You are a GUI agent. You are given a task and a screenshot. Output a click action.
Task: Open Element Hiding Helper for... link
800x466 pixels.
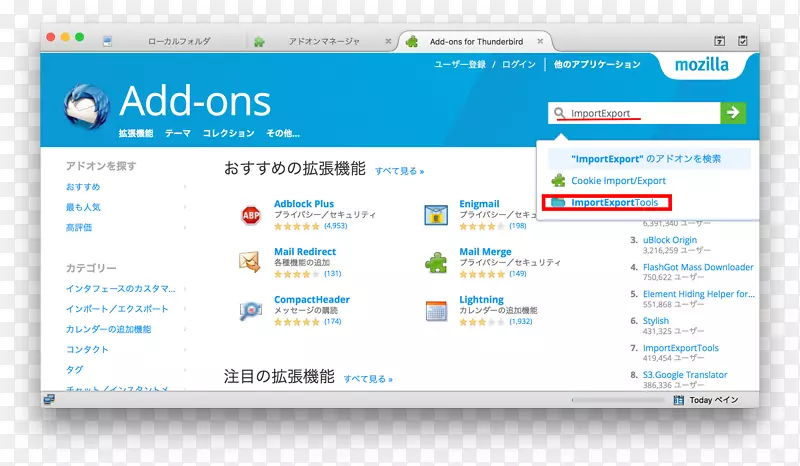point(698,294)
